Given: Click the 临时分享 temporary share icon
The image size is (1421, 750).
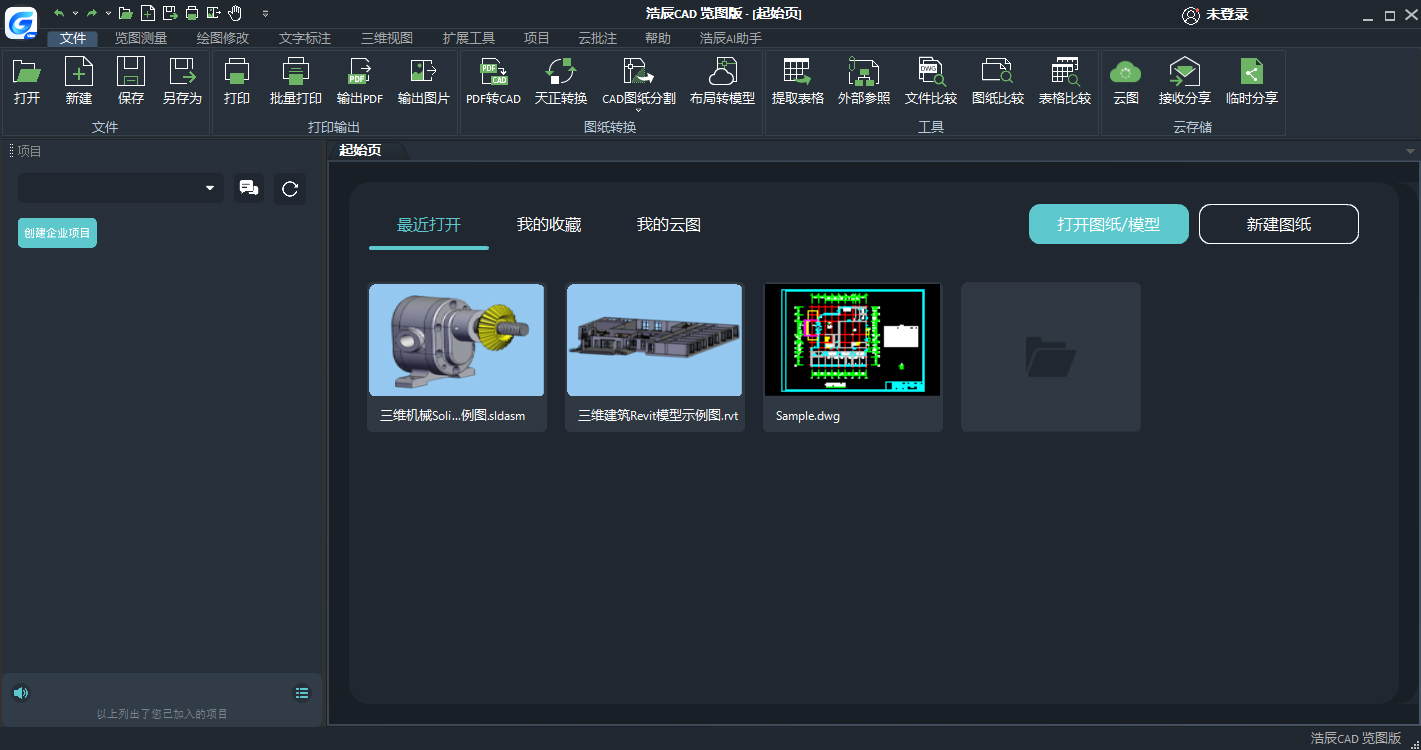Looking at the screenshot, I should coord(1251,72).
